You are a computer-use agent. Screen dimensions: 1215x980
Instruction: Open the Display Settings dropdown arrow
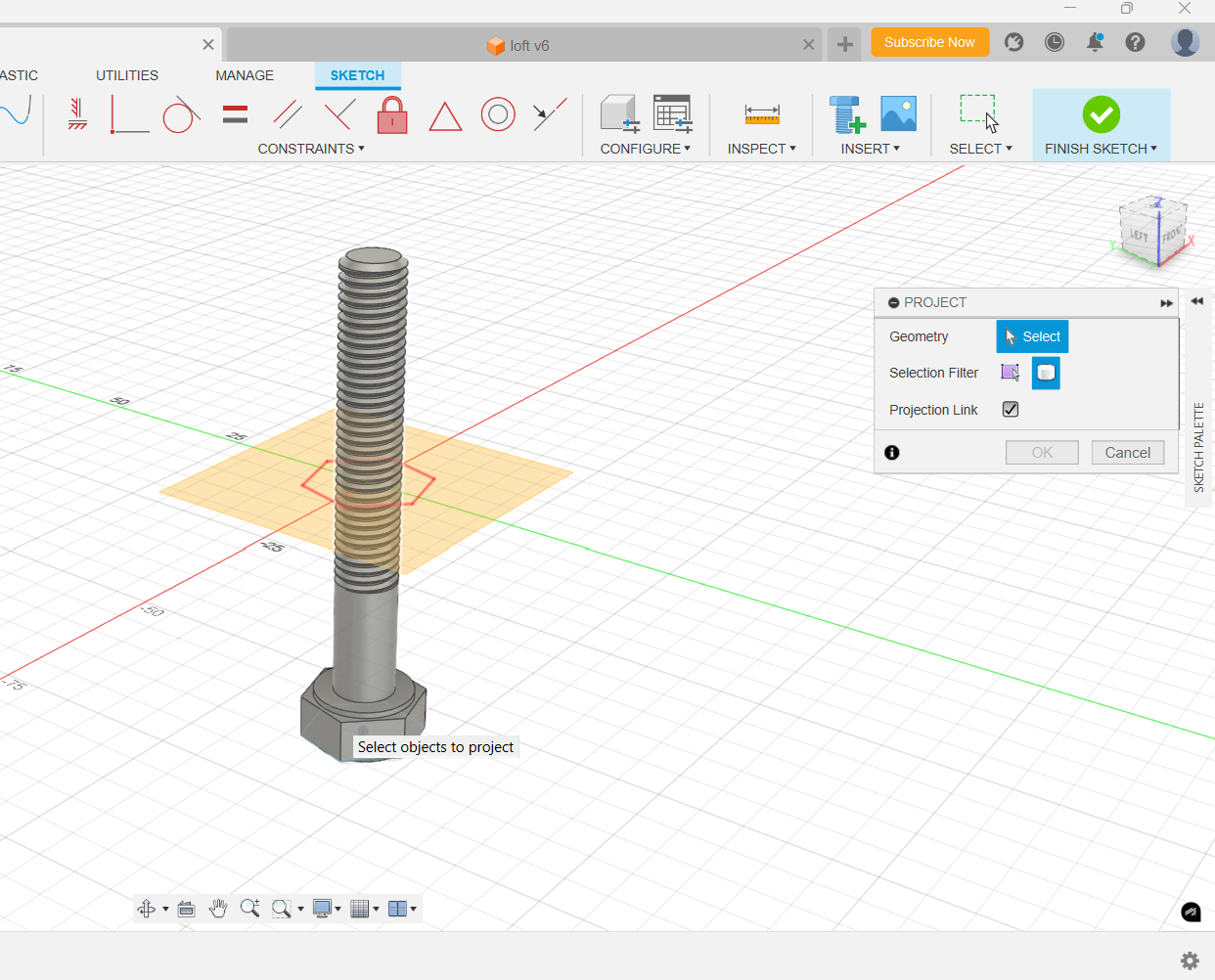click(338, 909)
